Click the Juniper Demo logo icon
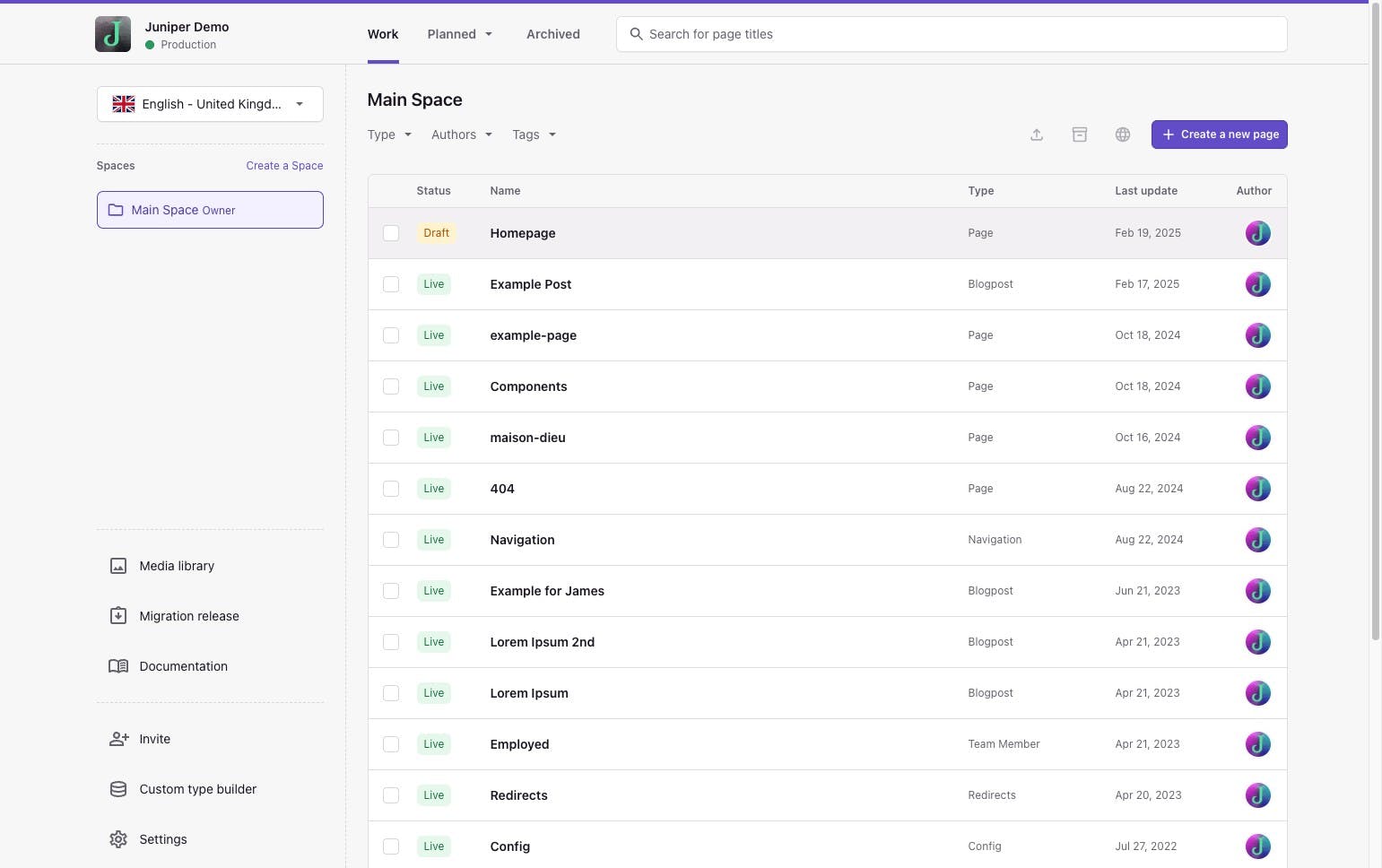 [x=113, y=34]
